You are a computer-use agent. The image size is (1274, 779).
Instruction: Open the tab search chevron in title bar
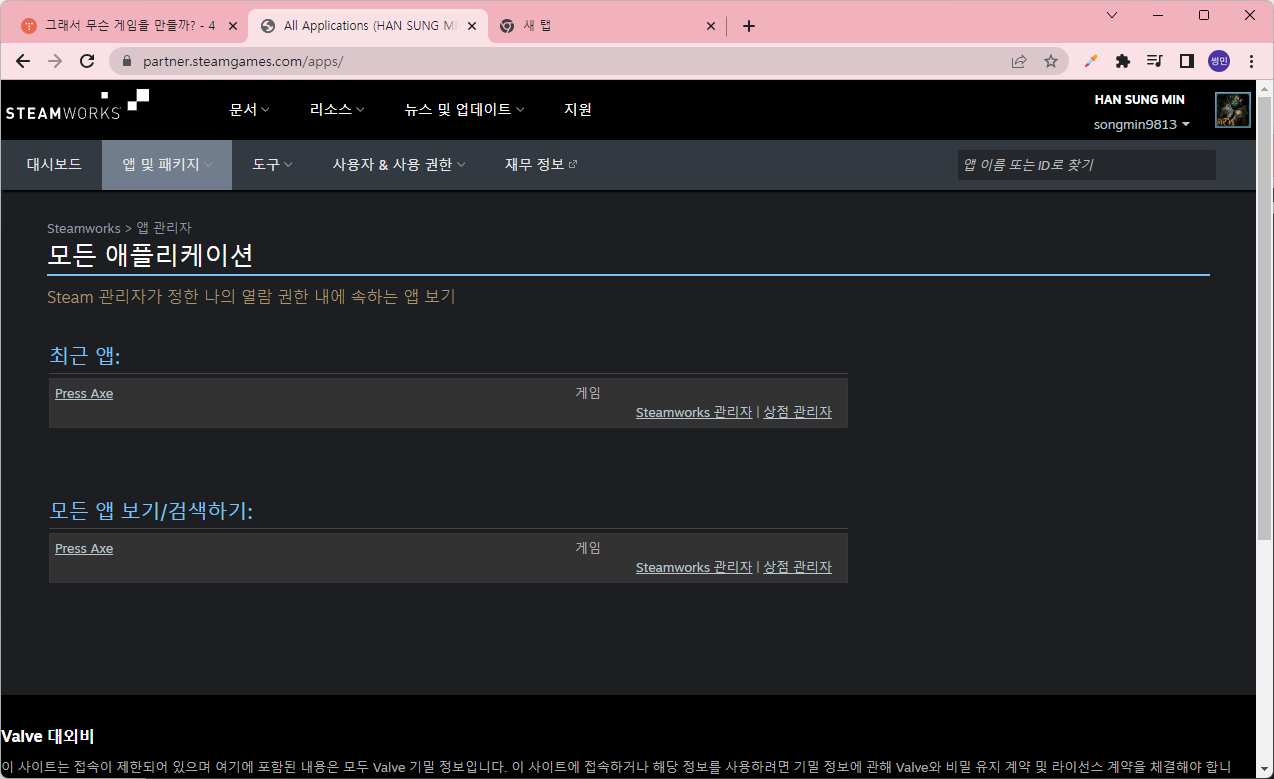pos(1113,15)
